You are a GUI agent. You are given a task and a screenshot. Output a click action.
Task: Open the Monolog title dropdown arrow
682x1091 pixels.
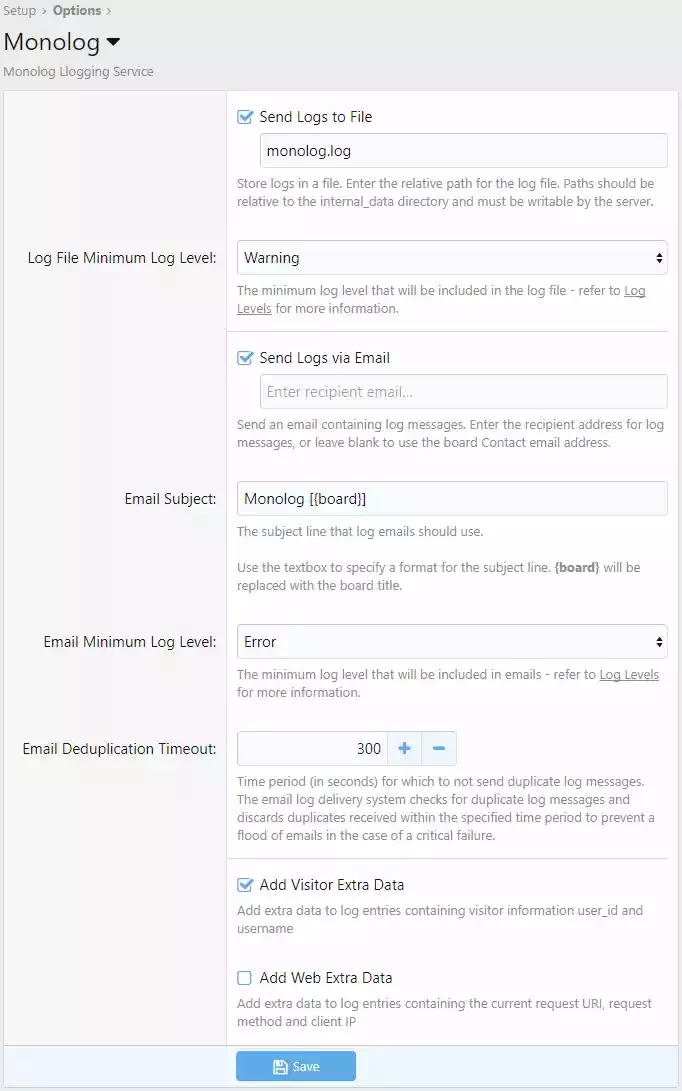pyautogui.click(x=113, y=42)
